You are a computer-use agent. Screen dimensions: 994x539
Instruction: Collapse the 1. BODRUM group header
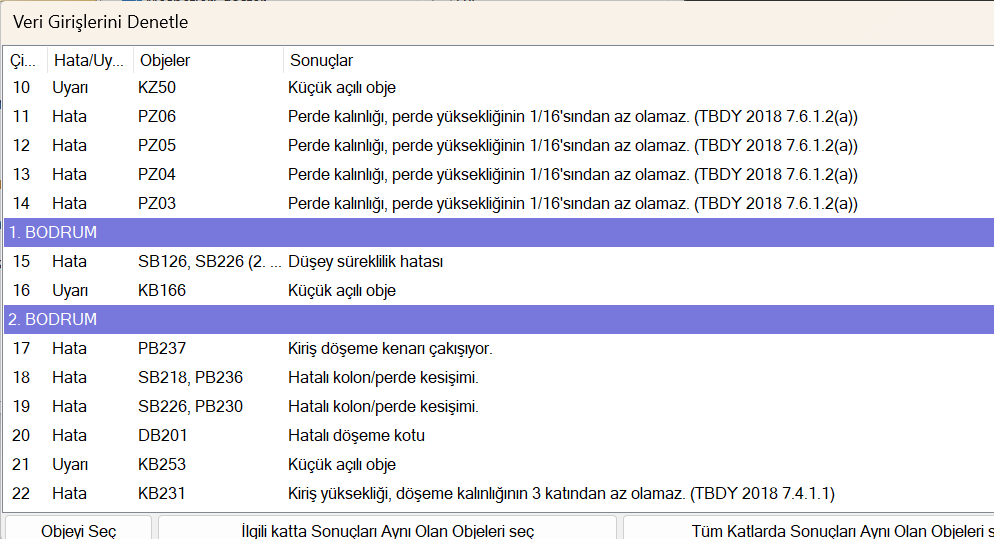click(52, 232)
